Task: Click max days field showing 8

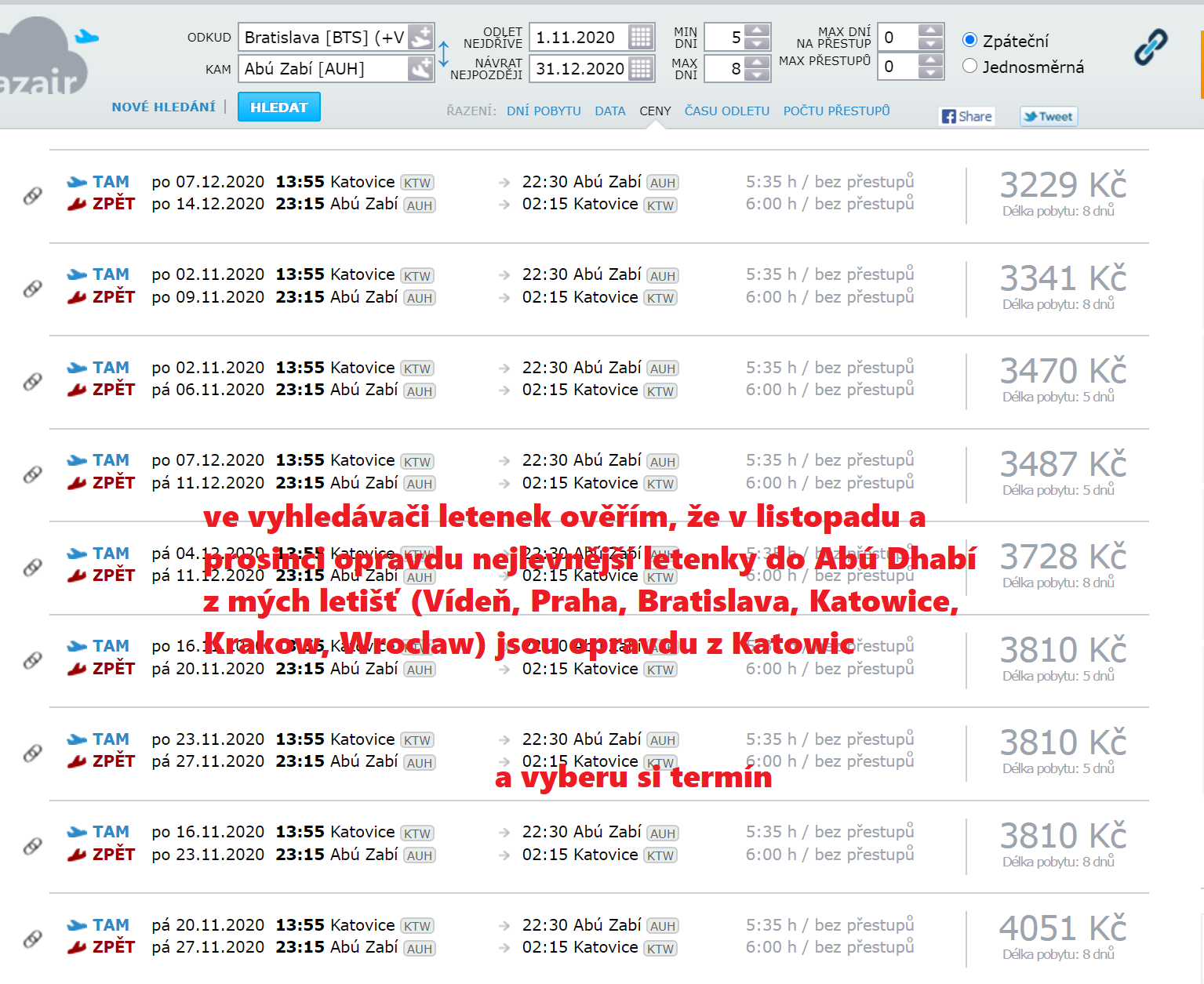Action: point(724,69)
